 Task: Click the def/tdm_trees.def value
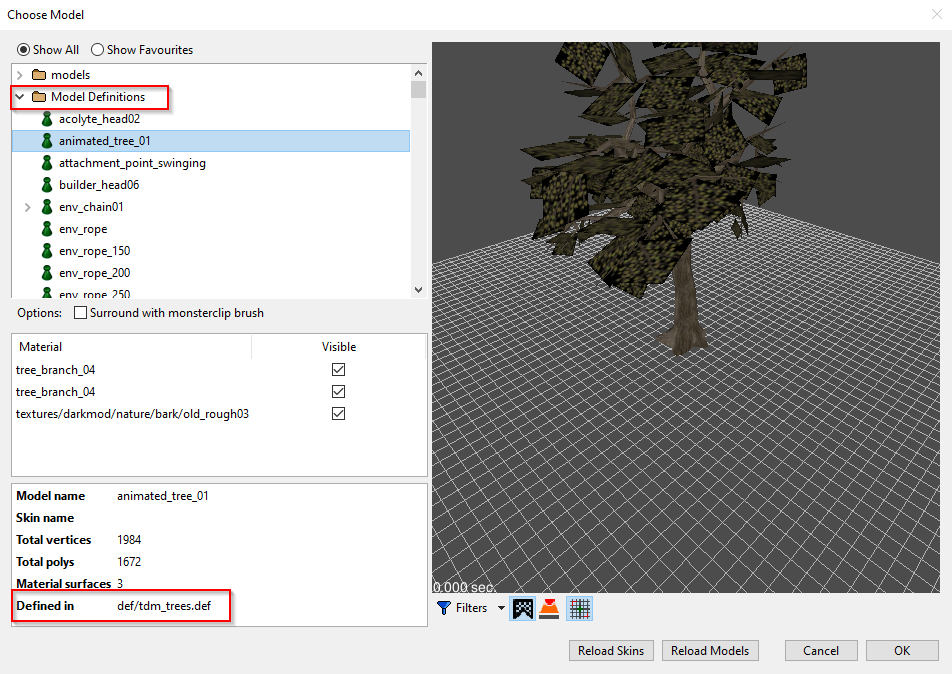pos(164,605)
